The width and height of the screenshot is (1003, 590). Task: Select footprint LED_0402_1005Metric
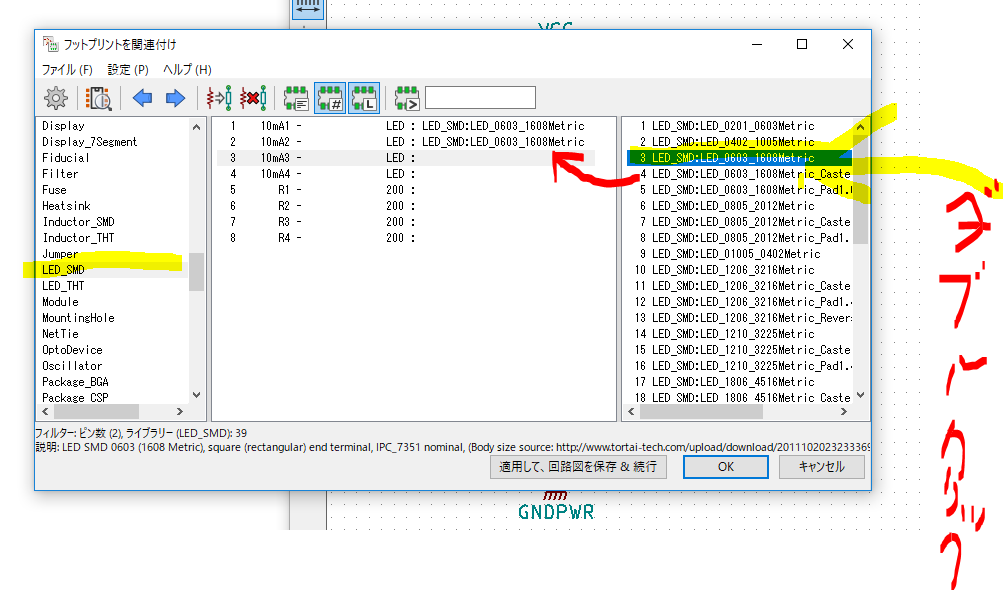[733, 141]
